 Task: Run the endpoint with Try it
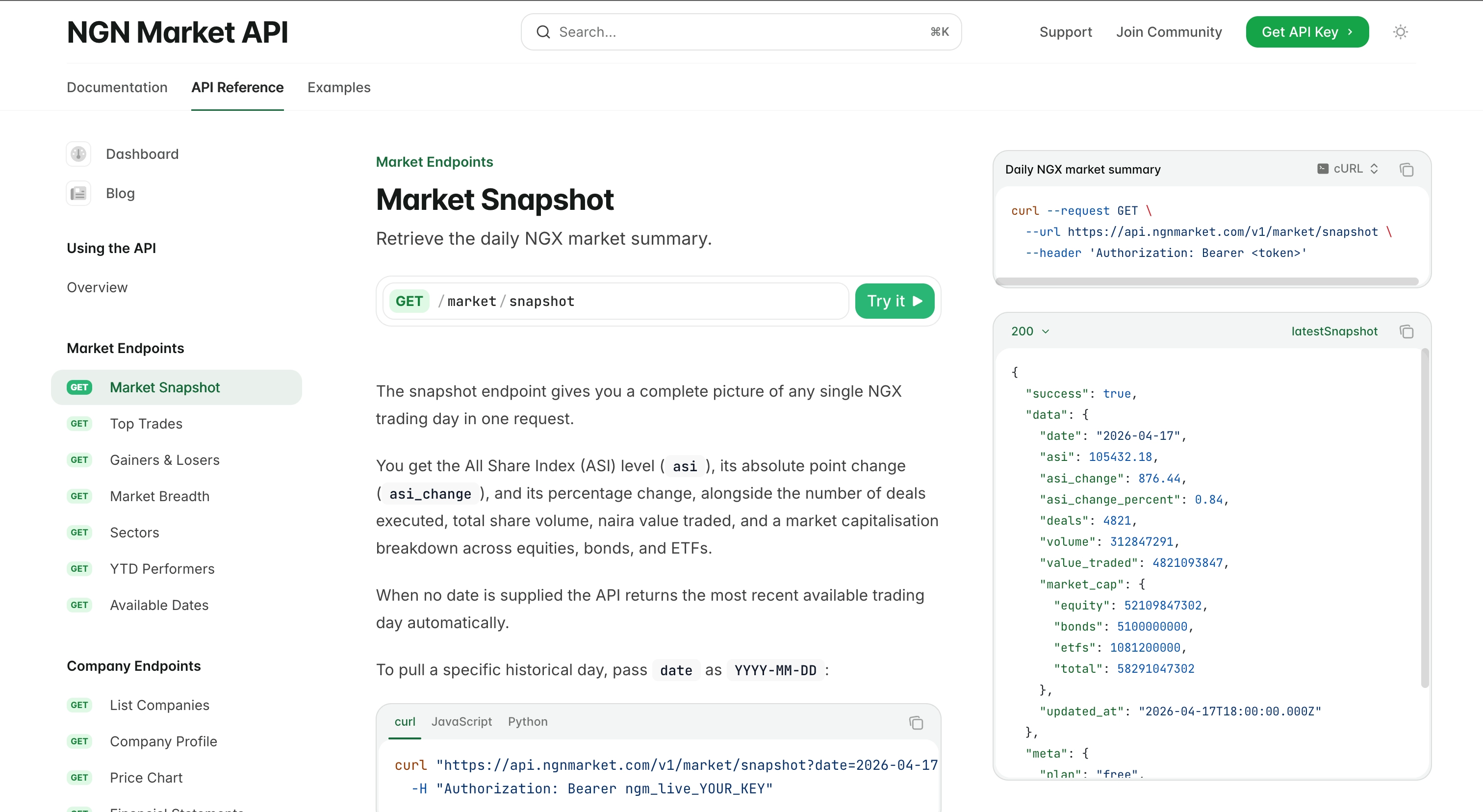click(x=894, y=301)
